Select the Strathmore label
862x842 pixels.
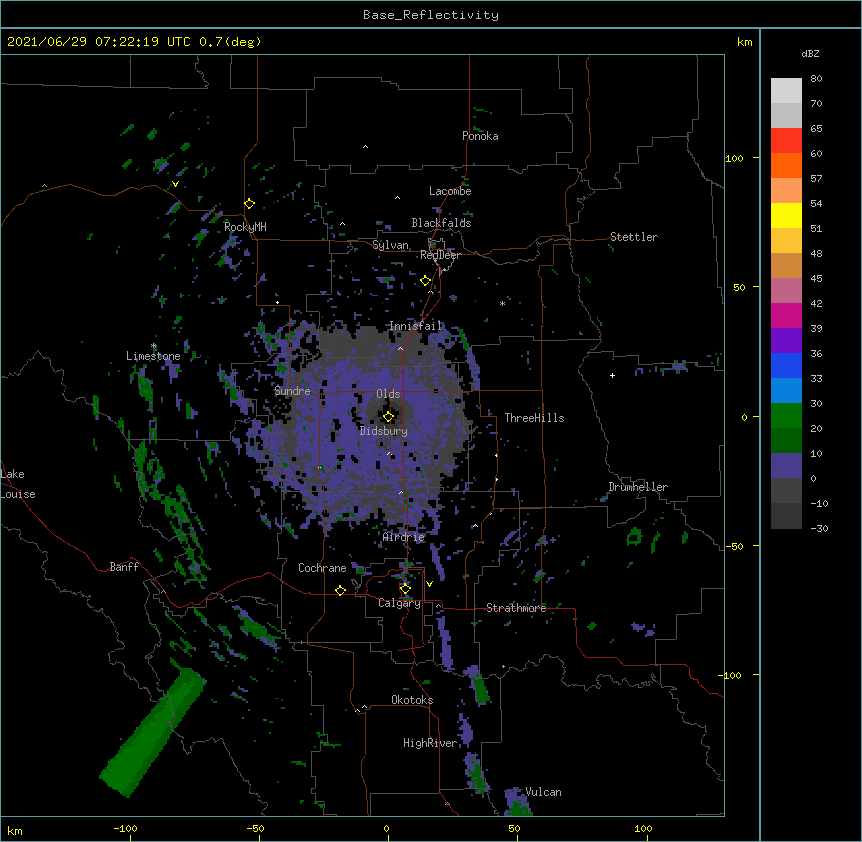pyautogui.click(x=516, y=608)
